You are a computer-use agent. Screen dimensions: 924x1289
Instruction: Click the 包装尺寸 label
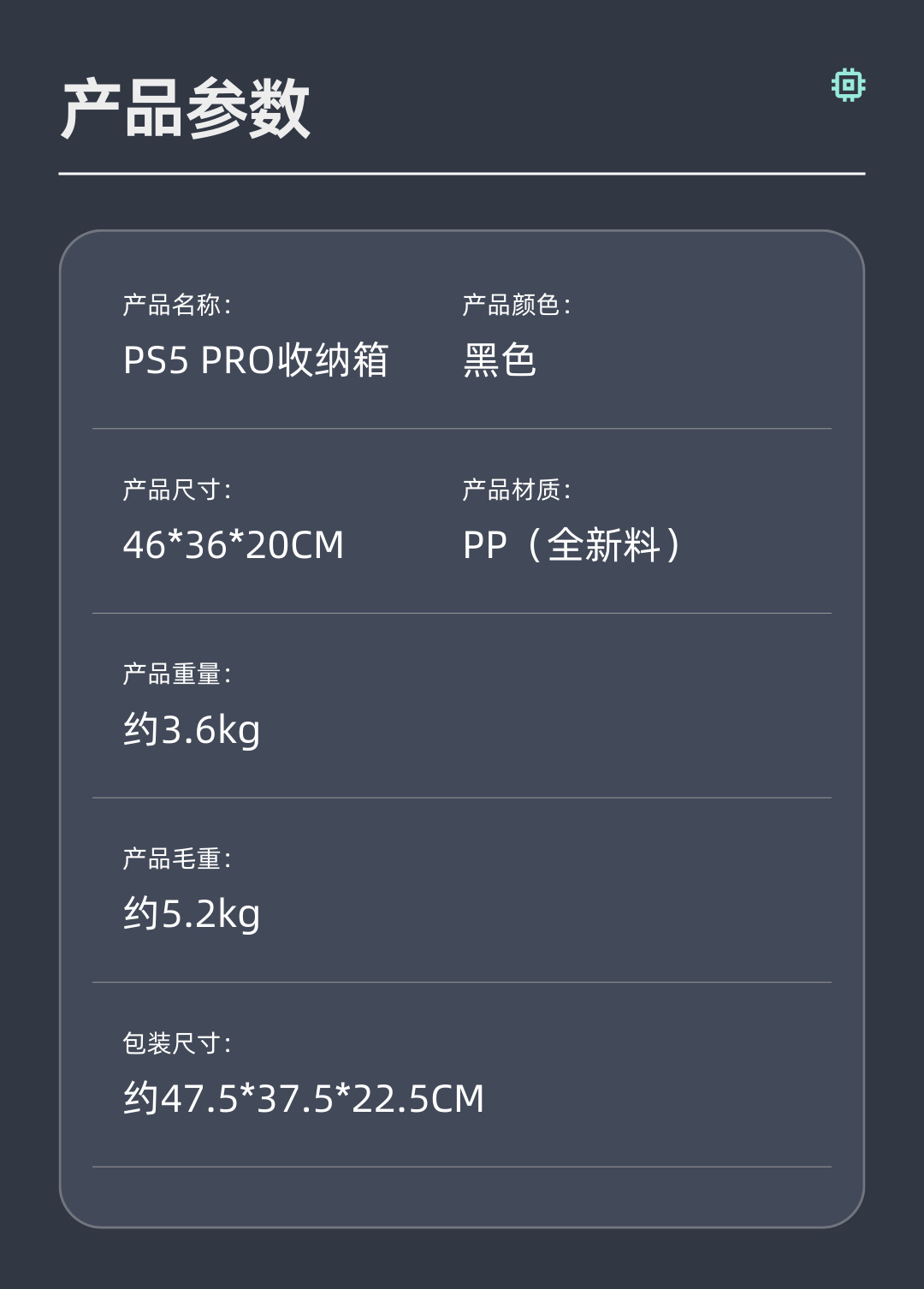tap(176, 1043)
